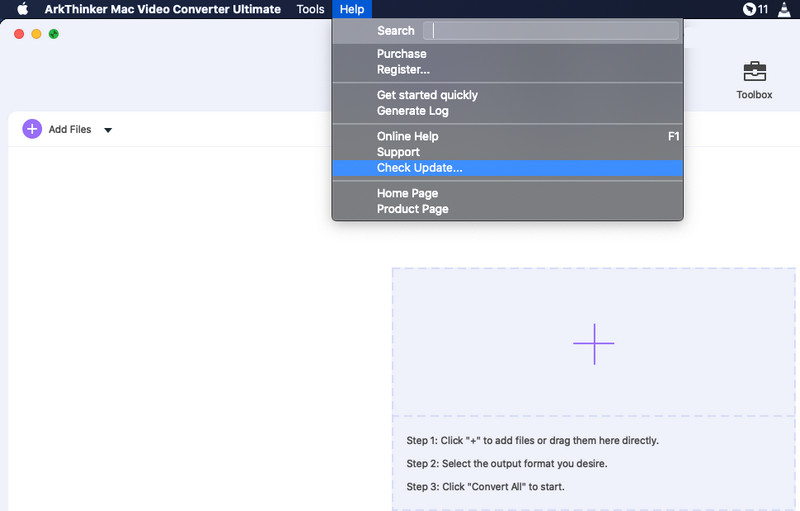This screenshot has width=800, height=511.
Task: Click the Add Files button label
Action: click(70, 130)
